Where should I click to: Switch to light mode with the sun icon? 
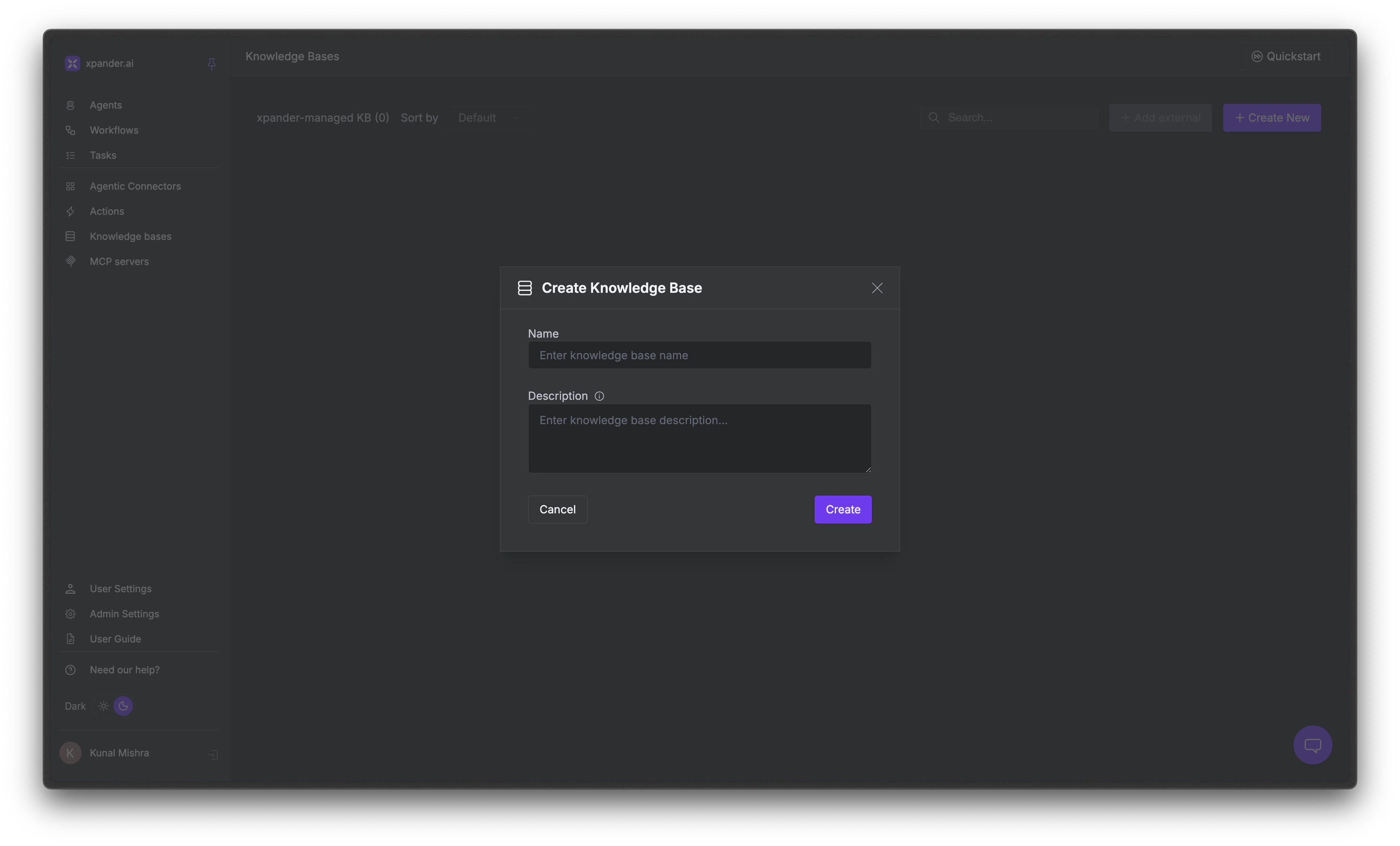(x=103, y=705)
